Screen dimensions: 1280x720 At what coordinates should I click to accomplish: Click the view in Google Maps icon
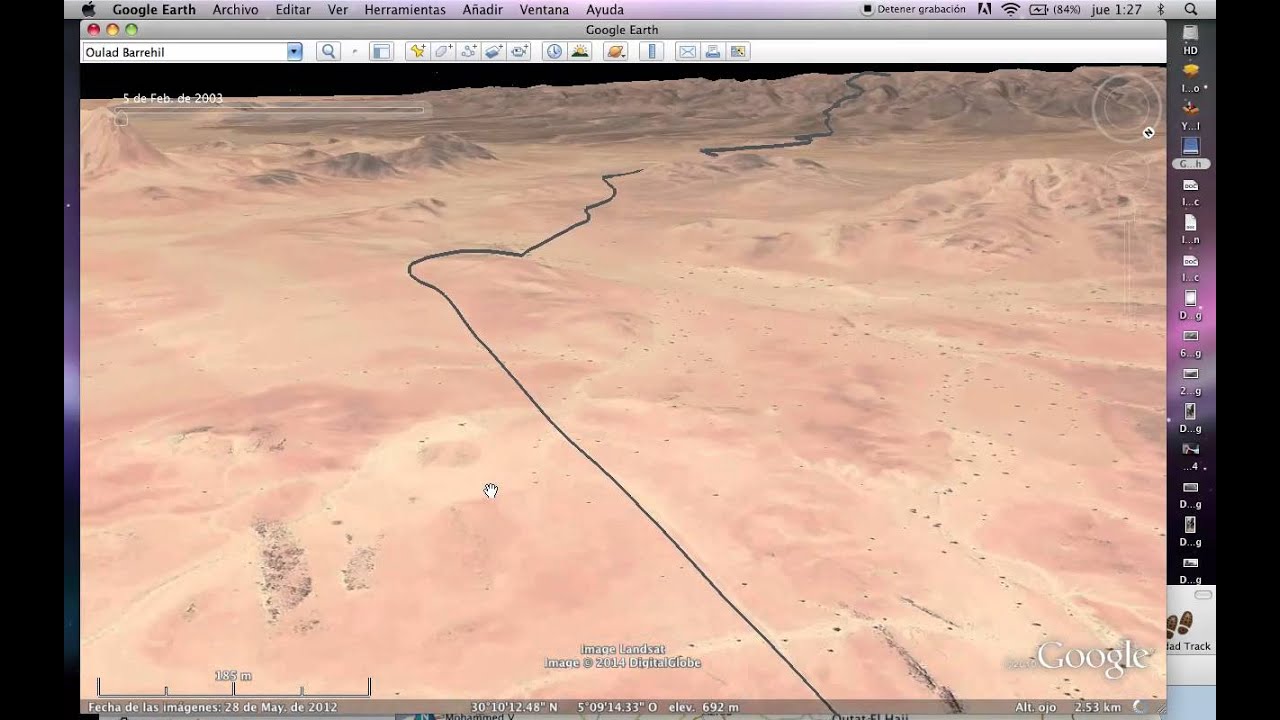click(738, 52)
